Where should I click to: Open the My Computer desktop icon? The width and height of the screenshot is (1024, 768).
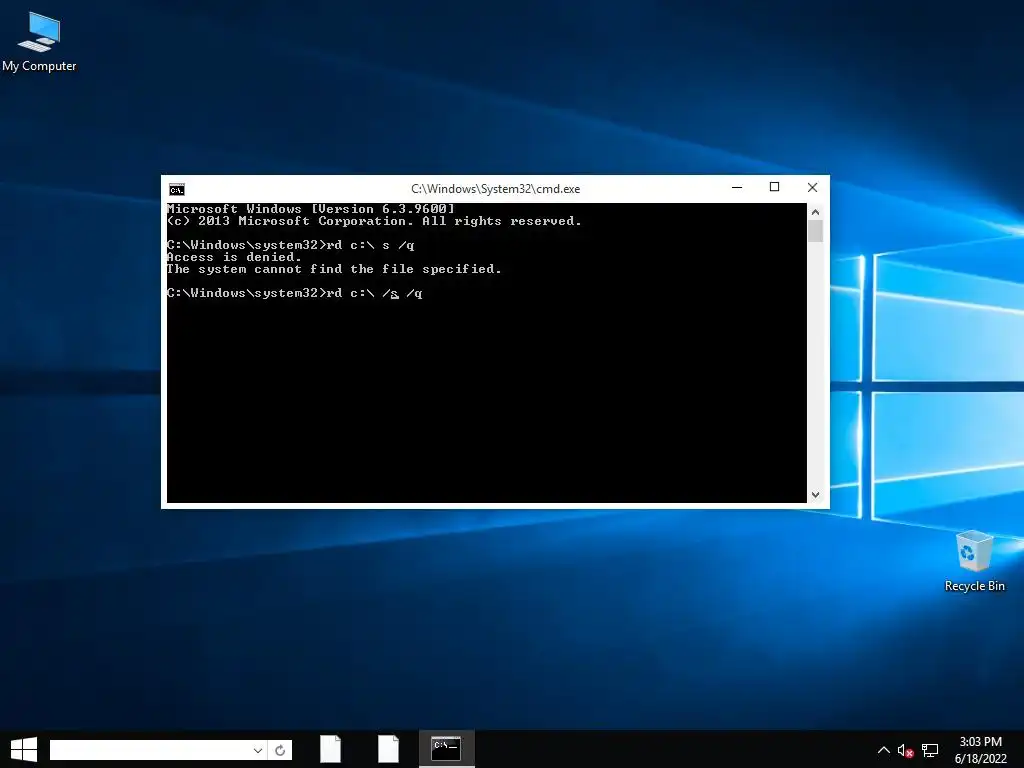pyautogui.click(x=39, y=42)
